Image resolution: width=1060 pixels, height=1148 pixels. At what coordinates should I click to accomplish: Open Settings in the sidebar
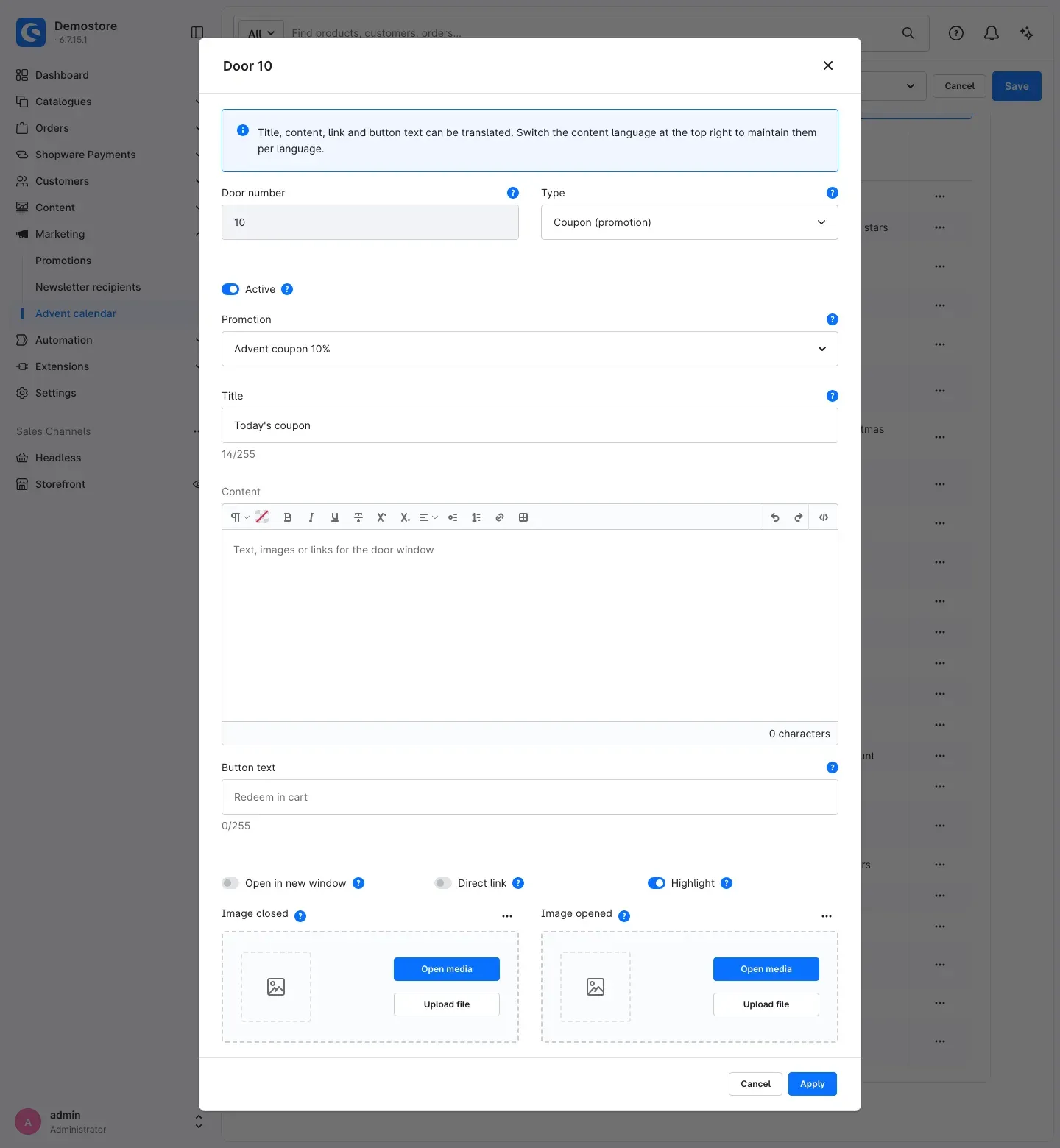pos(56,393)
